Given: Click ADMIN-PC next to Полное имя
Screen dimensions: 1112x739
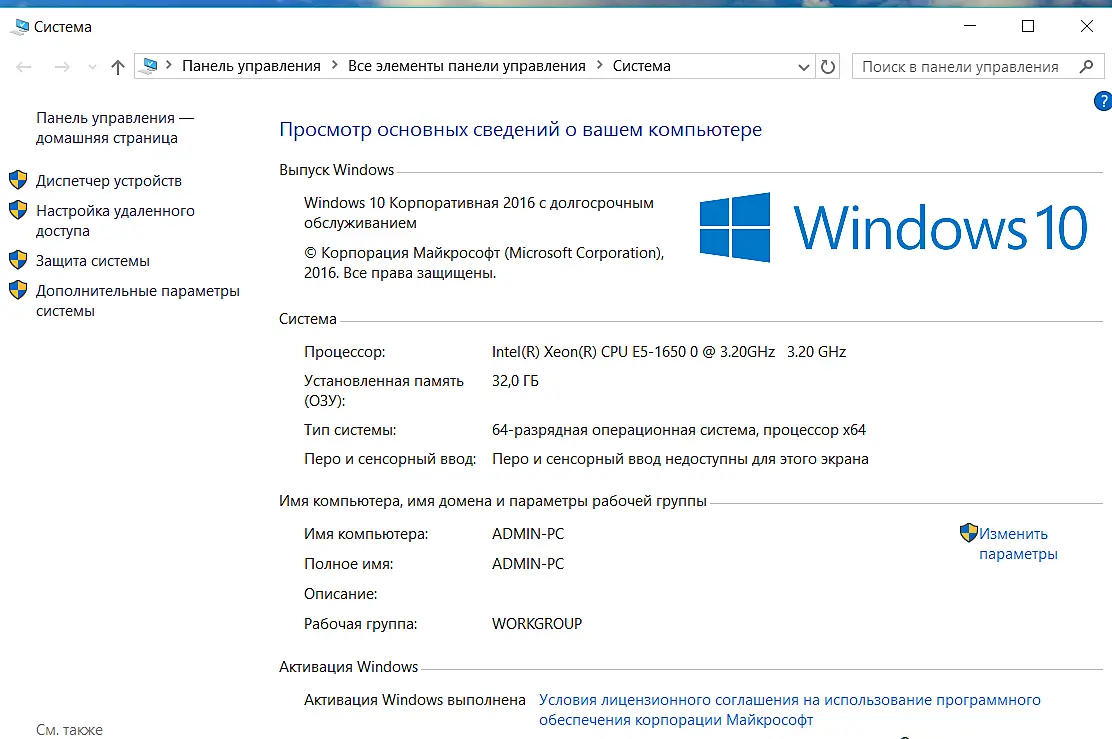Looking at the screenshot, I should (528, 564).
